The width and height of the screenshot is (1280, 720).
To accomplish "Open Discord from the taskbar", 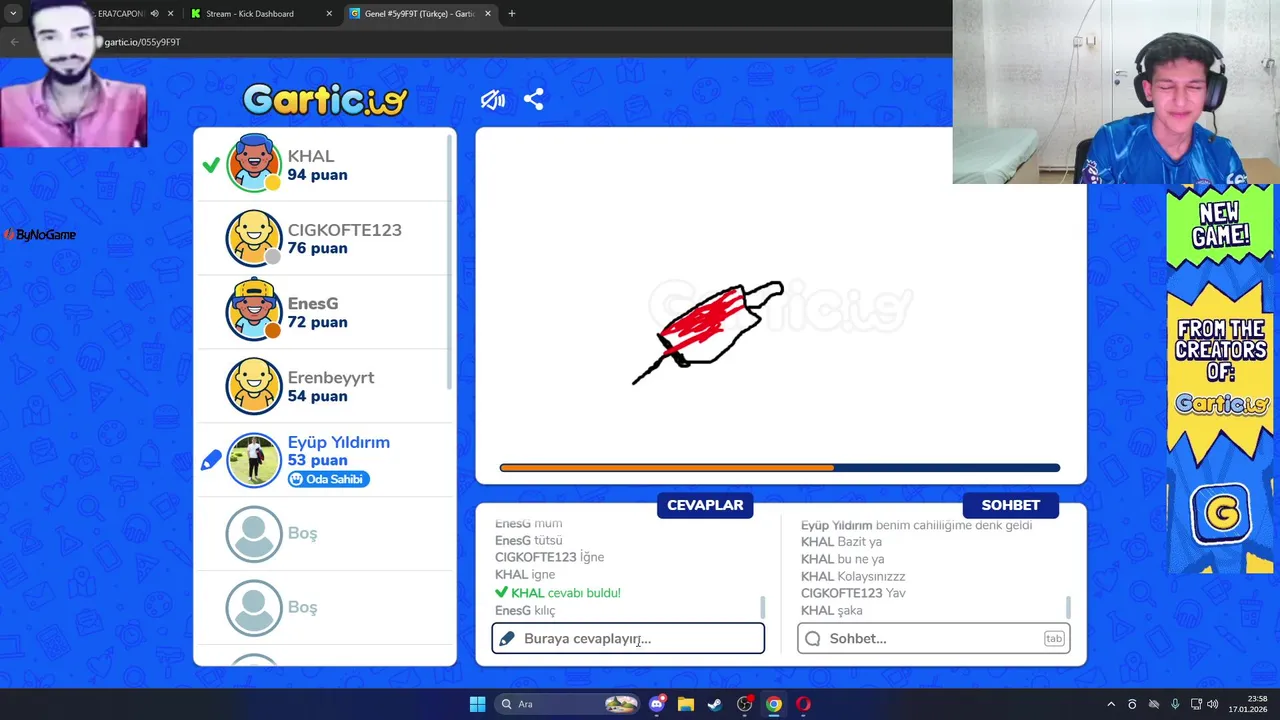I will coord(657,704).
